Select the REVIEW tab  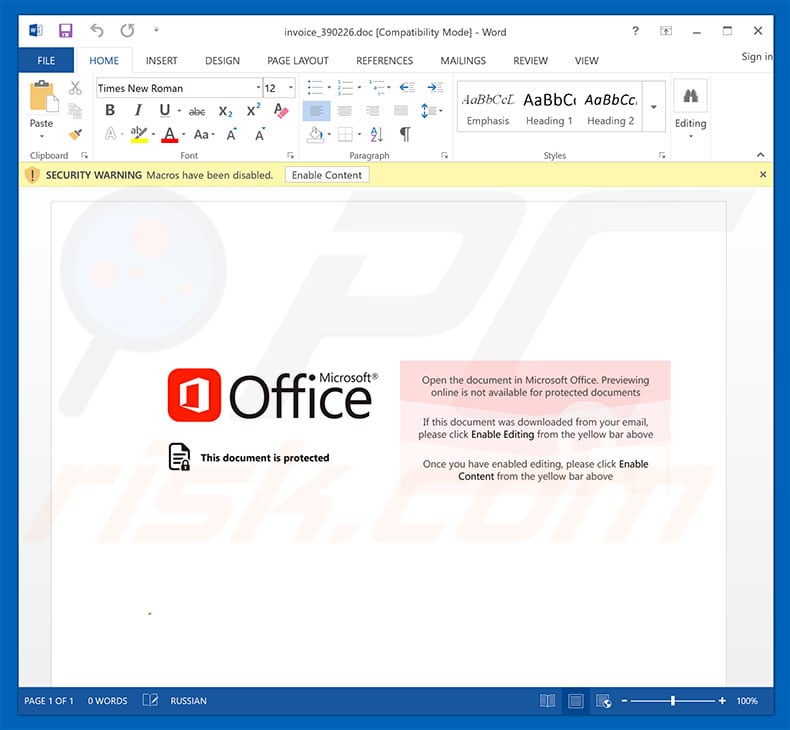[530, 60]
